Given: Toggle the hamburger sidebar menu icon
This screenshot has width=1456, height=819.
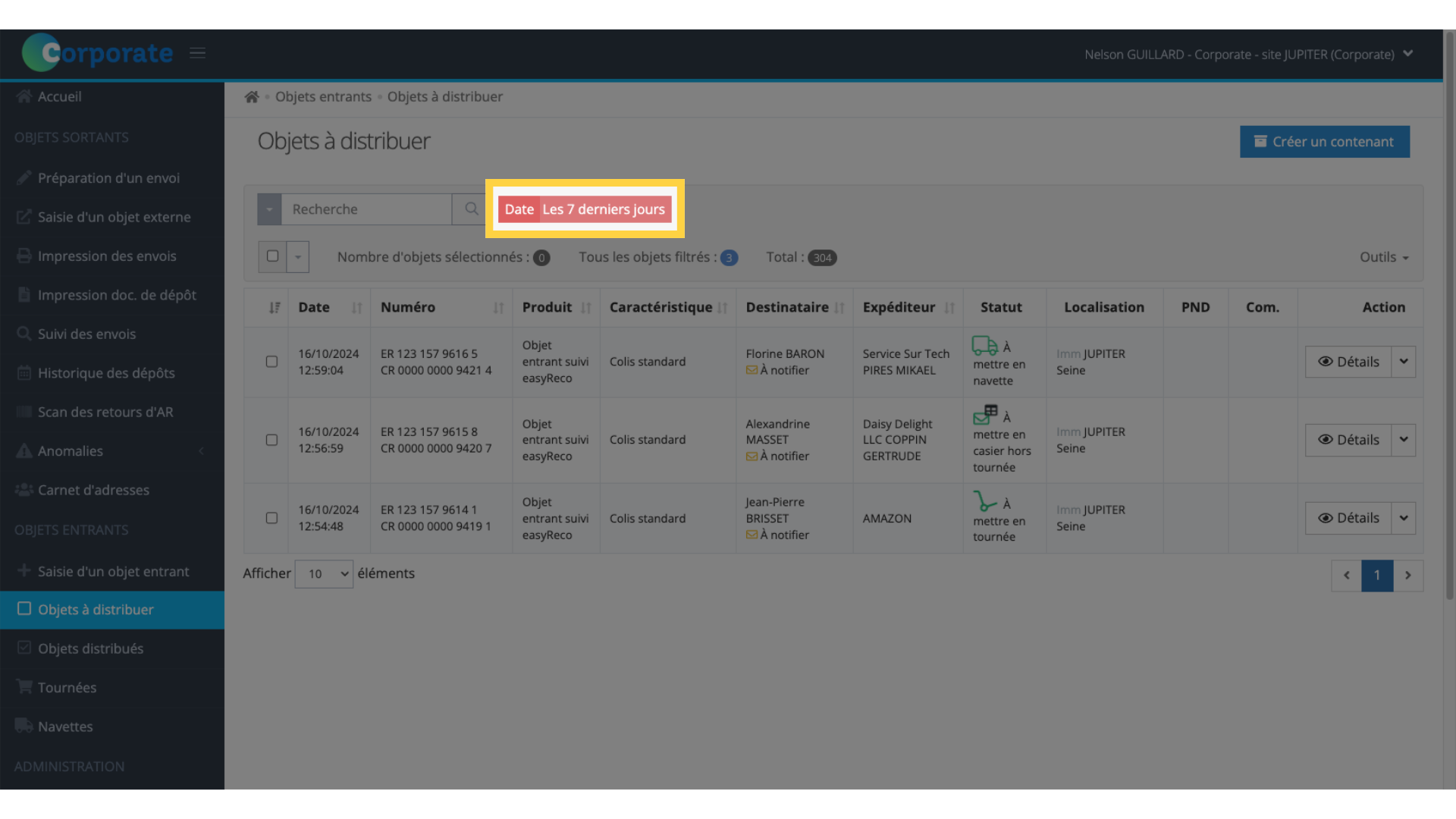Looking at the screenshot, I should pyautogui.click(x=197, y=53).
